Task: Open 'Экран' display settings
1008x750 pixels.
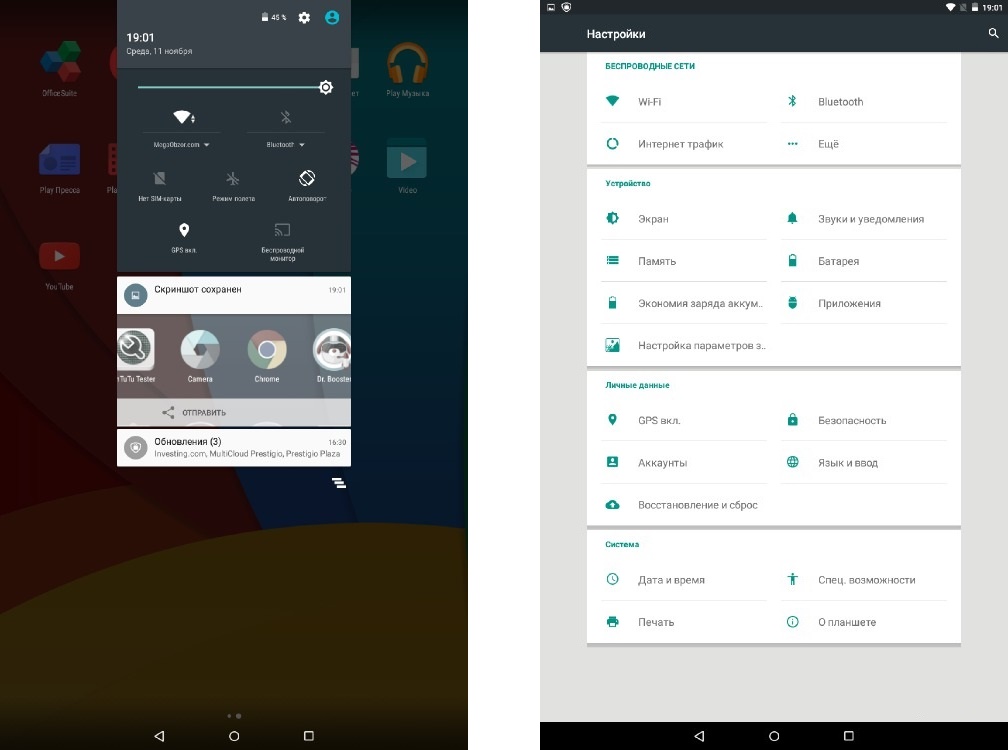Action: click(x=684, y=219)
